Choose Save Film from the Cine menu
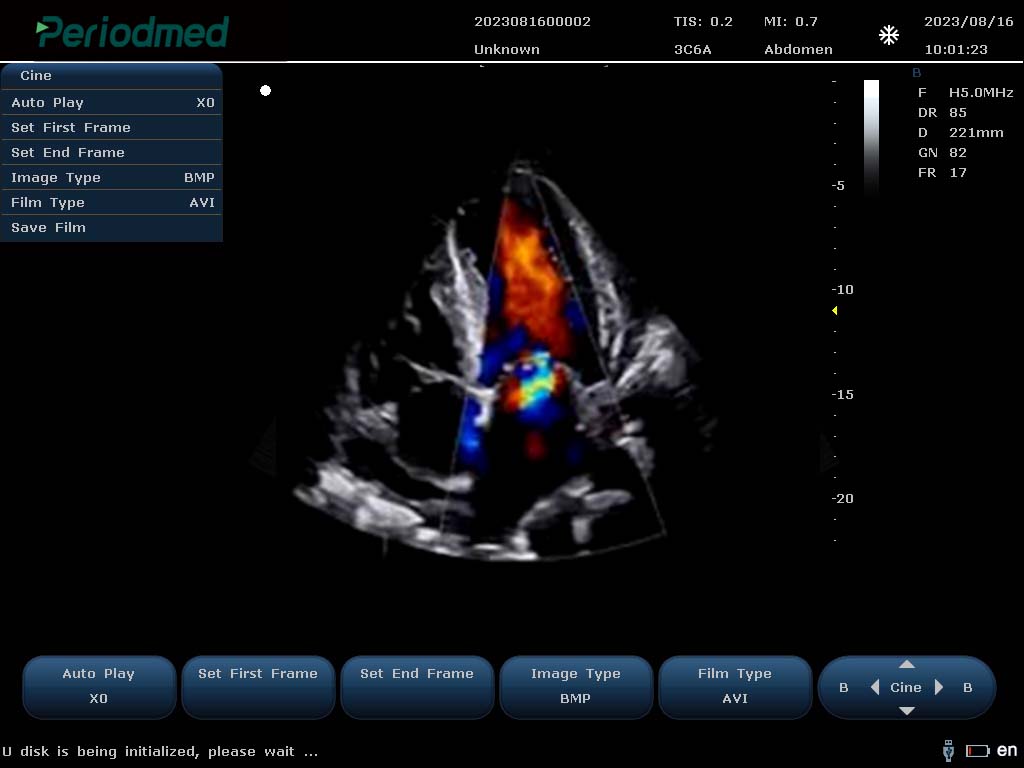This screenshot has height=768, width=1024. coord(111,227)
